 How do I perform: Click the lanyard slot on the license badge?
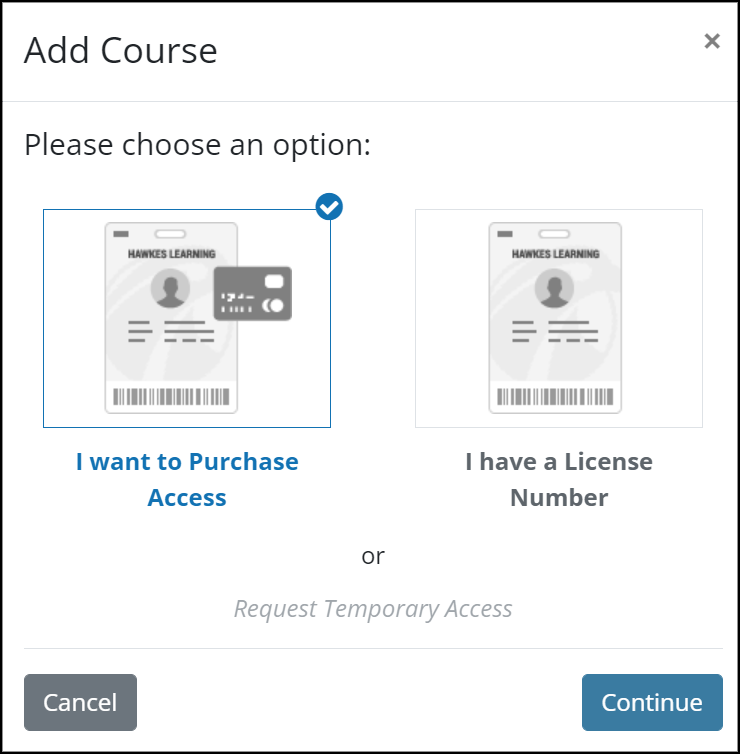coord(556,233)
